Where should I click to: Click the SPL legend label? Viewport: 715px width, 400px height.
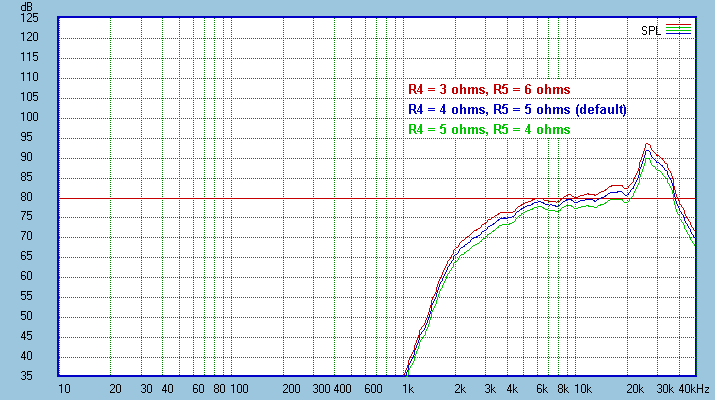[651, 30]
